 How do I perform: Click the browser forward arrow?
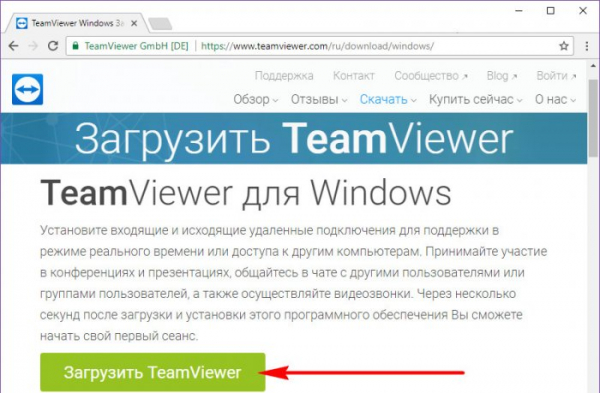[x=33, y=46]
